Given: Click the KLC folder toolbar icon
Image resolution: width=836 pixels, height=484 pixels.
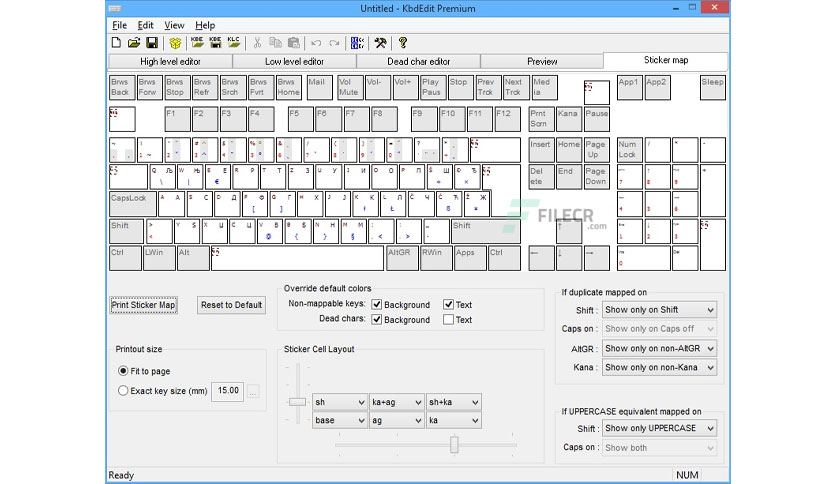Looking at the screenshot, I should click(x=234, y=43).
